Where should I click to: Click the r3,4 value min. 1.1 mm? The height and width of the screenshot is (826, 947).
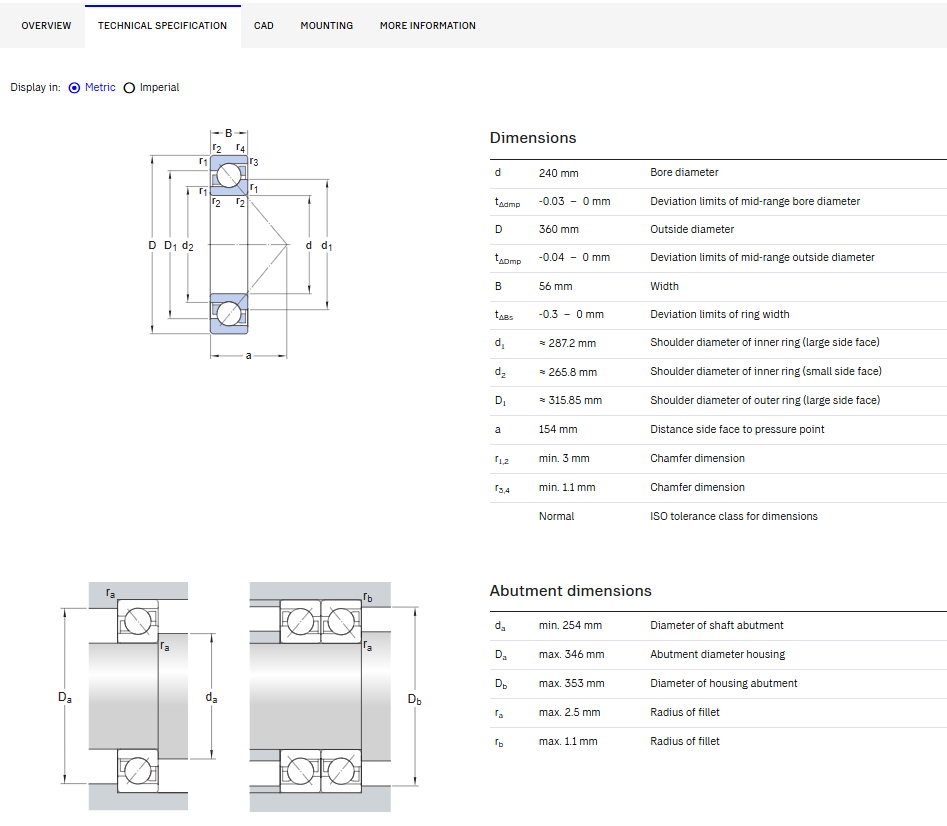(x=567, y=487)
